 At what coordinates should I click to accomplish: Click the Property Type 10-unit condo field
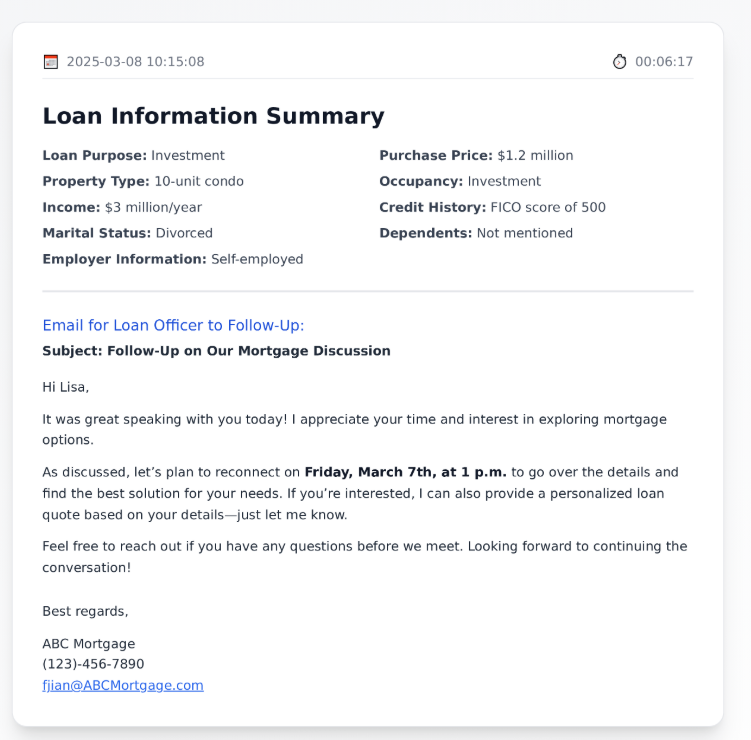point(143,181)
